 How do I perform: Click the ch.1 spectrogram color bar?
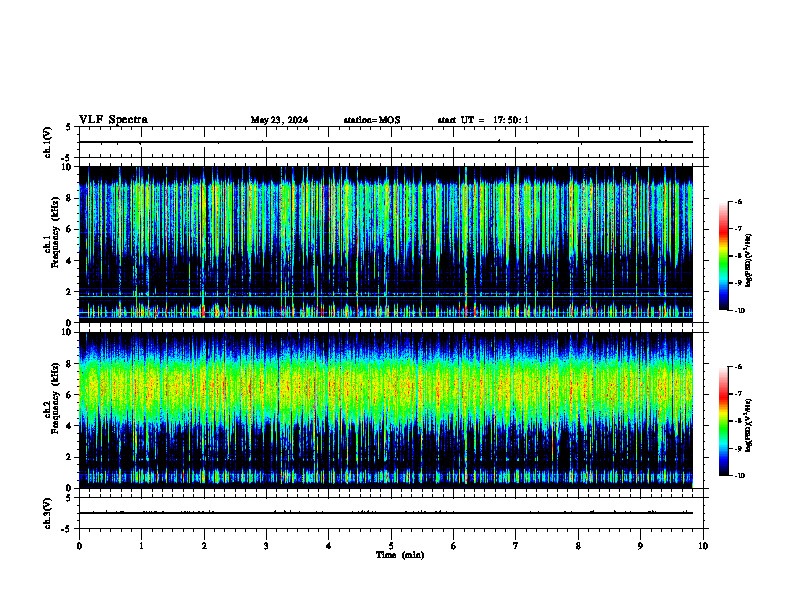724,256
